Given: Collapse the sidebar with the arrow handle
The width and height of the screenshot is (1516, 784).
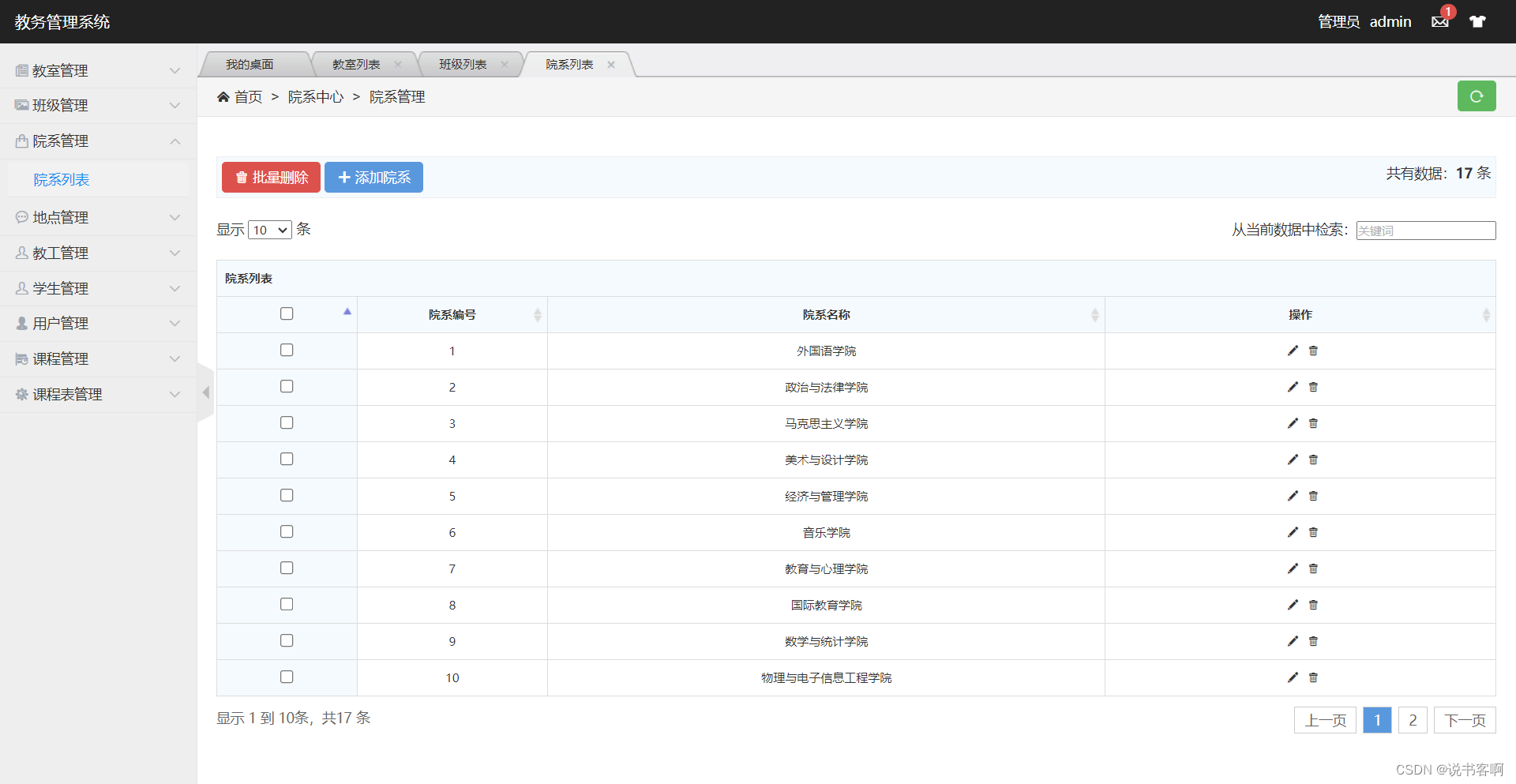Looking at the screenshot, I should 205,392.
